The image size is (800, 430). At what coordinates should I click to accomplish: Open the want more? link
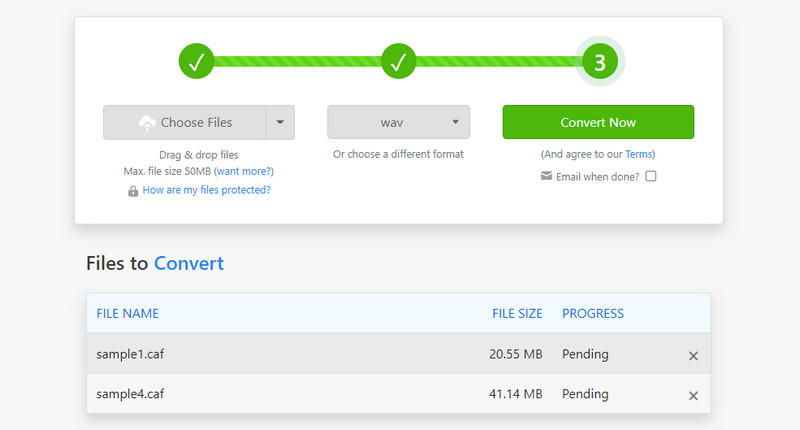coord(241,172)
